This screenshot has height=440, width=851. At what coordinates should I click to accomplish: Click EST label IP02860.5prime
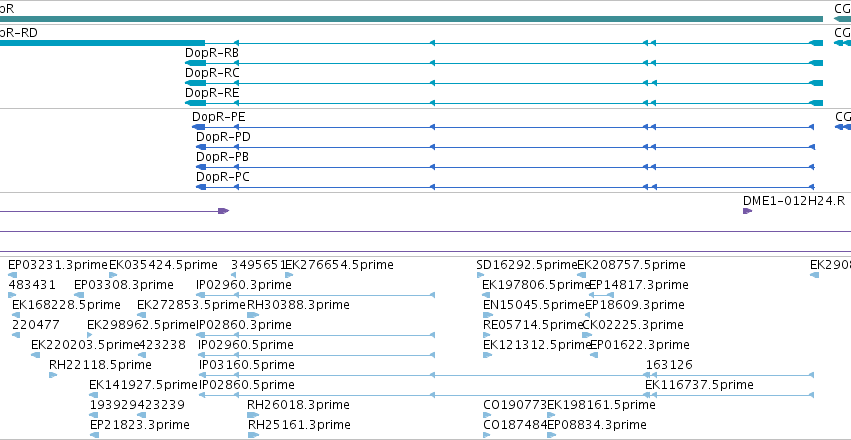coord(247,385)
